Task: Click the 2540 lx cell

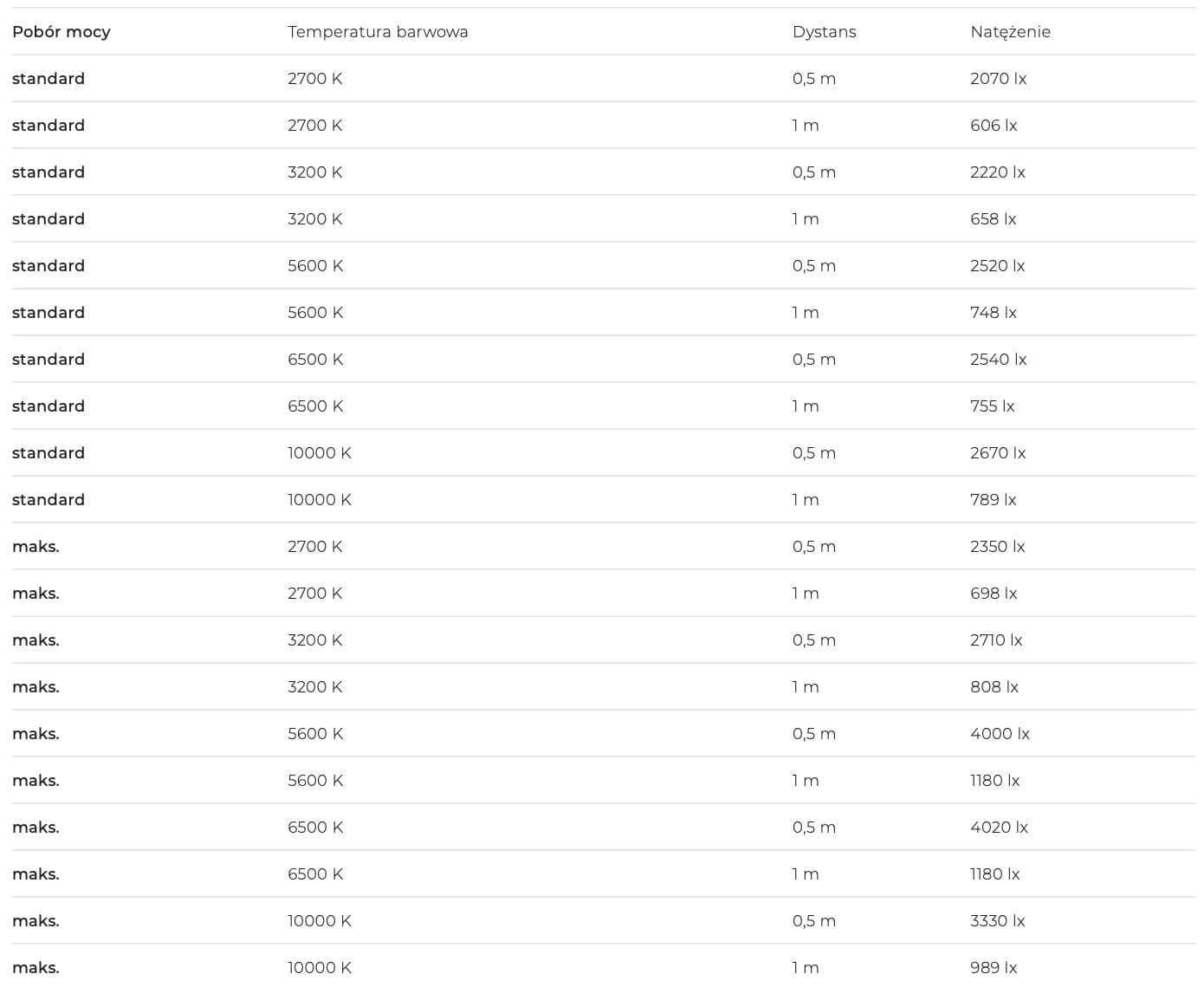Action: [998, 360]
